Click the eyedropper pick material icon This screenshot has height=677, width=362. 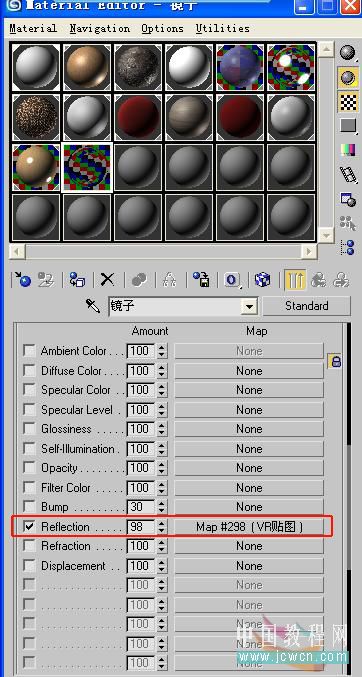[93, 306]
